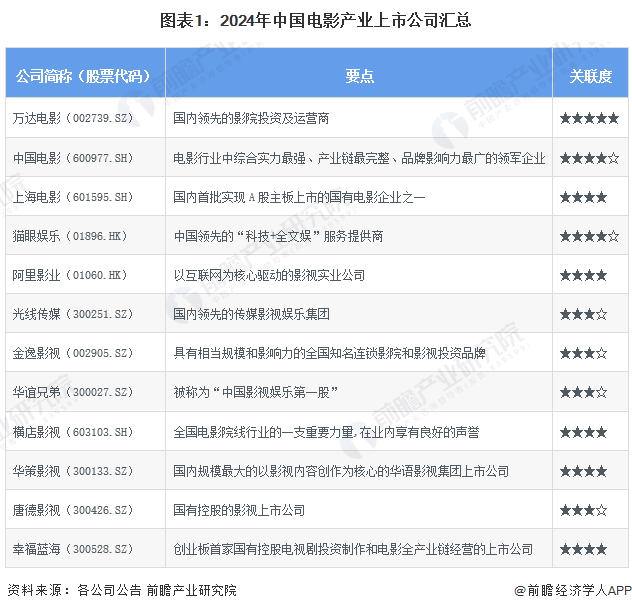Click the star rating for 中国电影
Image resolution: width=632 pixels, height=611 pixels.
[589, 158]
